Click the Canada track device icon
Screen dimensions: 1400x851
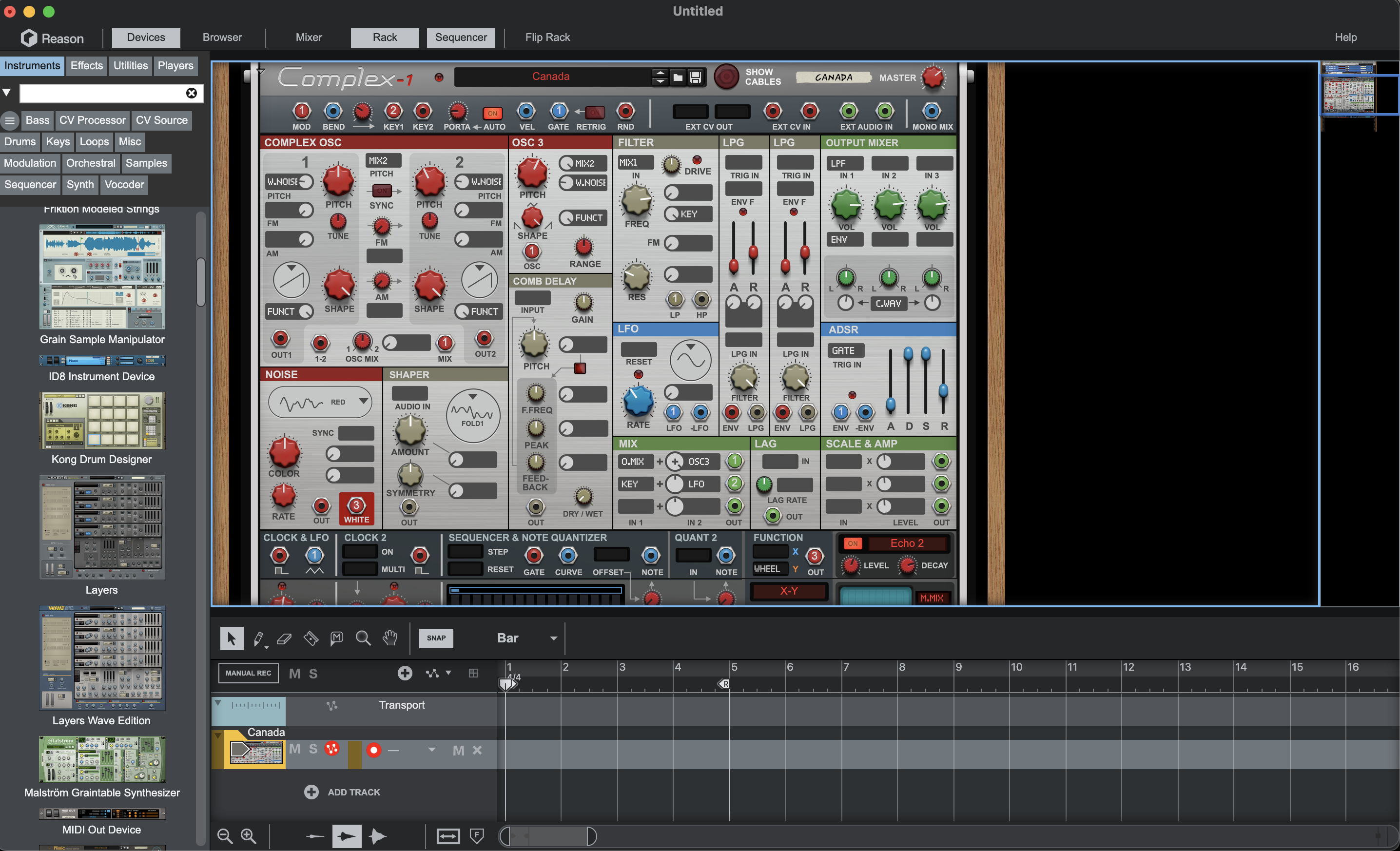pyautogui.click(x=256, y=753)
